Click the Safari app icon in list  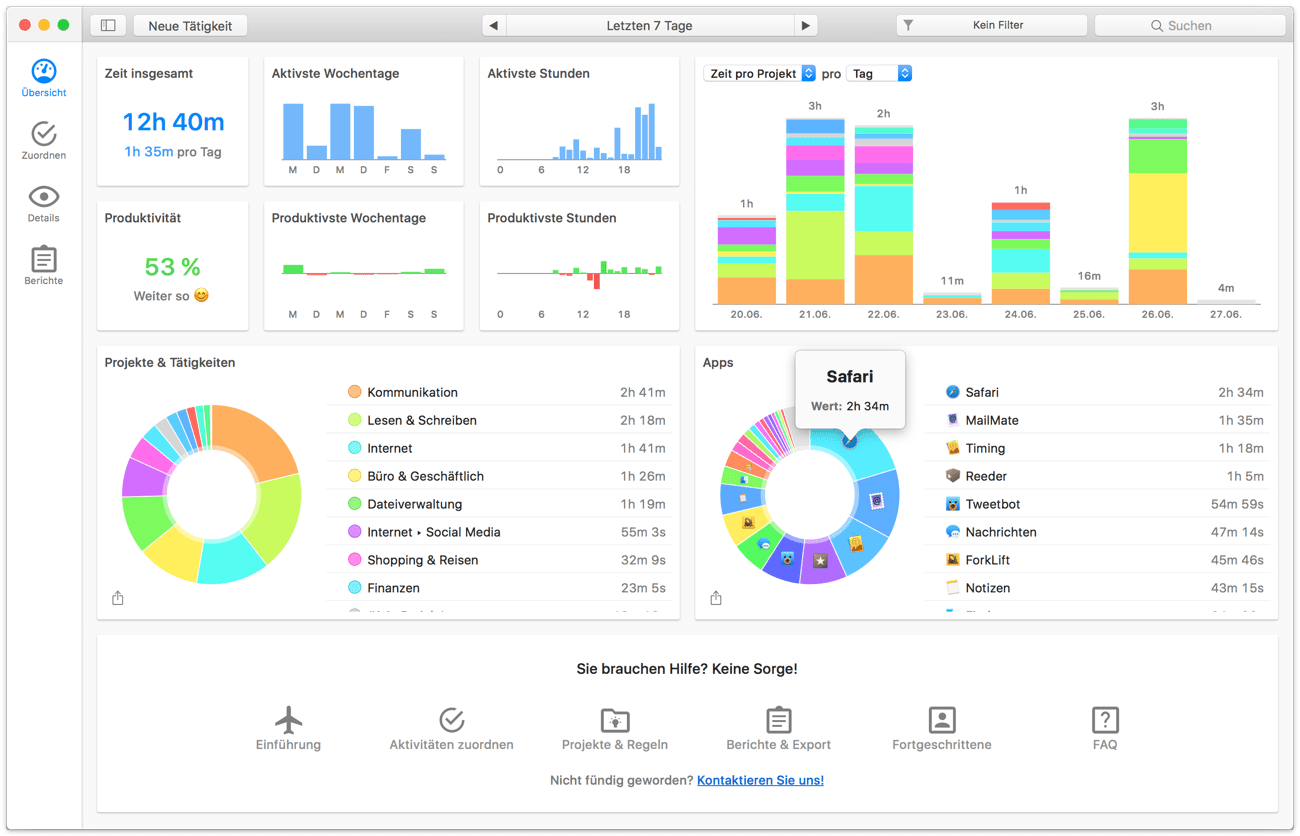point(953,392)
